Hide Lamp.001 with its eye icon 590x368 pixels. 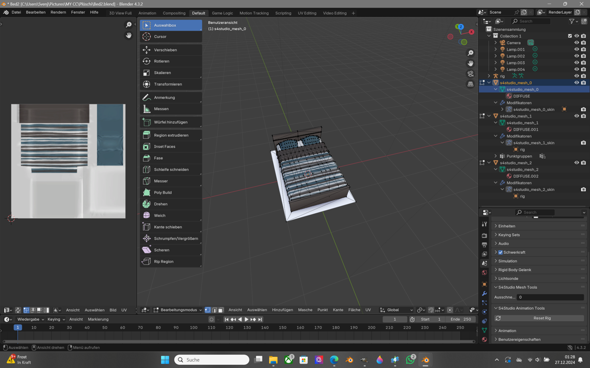tap(576, 49)
